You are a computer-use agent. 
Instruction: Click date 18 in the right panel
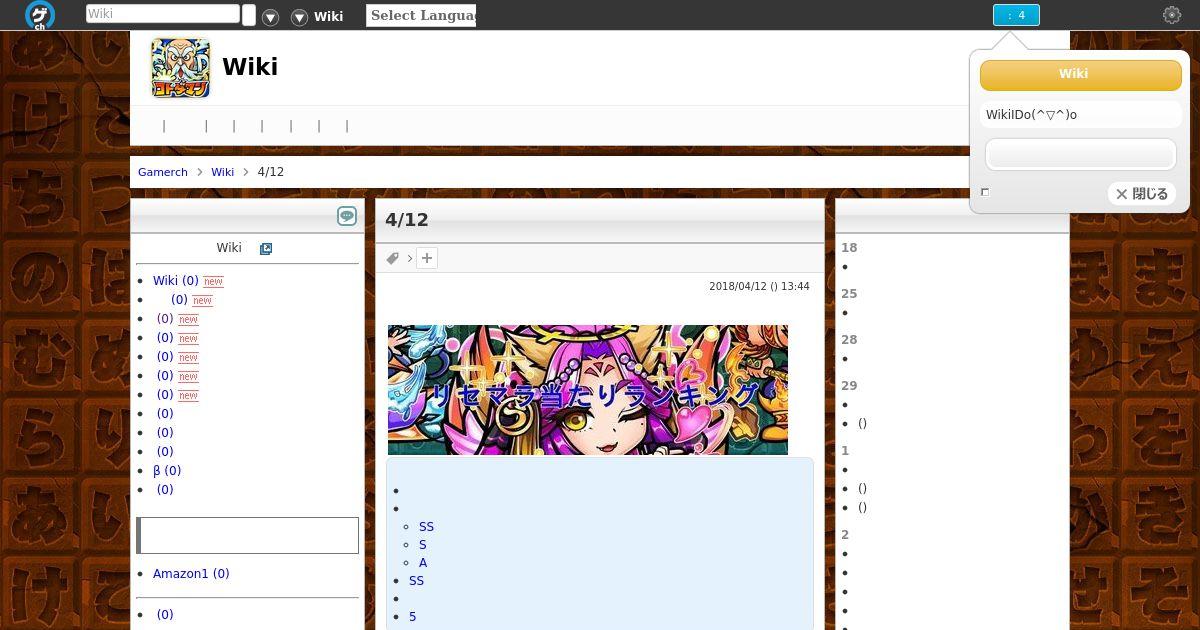[849, 248]
